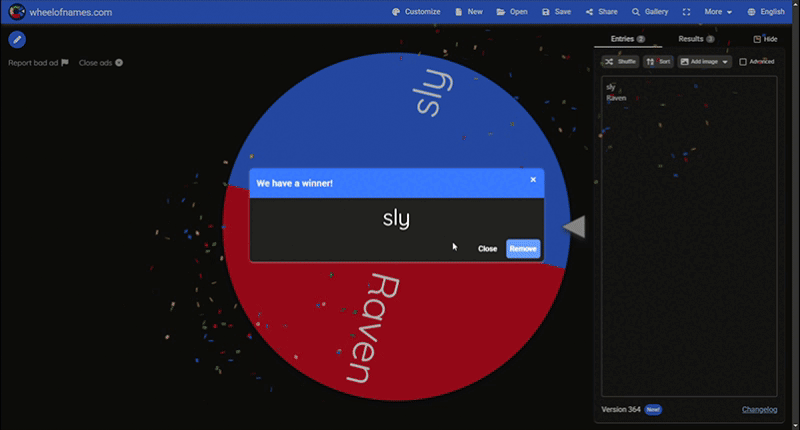
Task: Enable the Advanced checkbox
Action: pos(742,62)
